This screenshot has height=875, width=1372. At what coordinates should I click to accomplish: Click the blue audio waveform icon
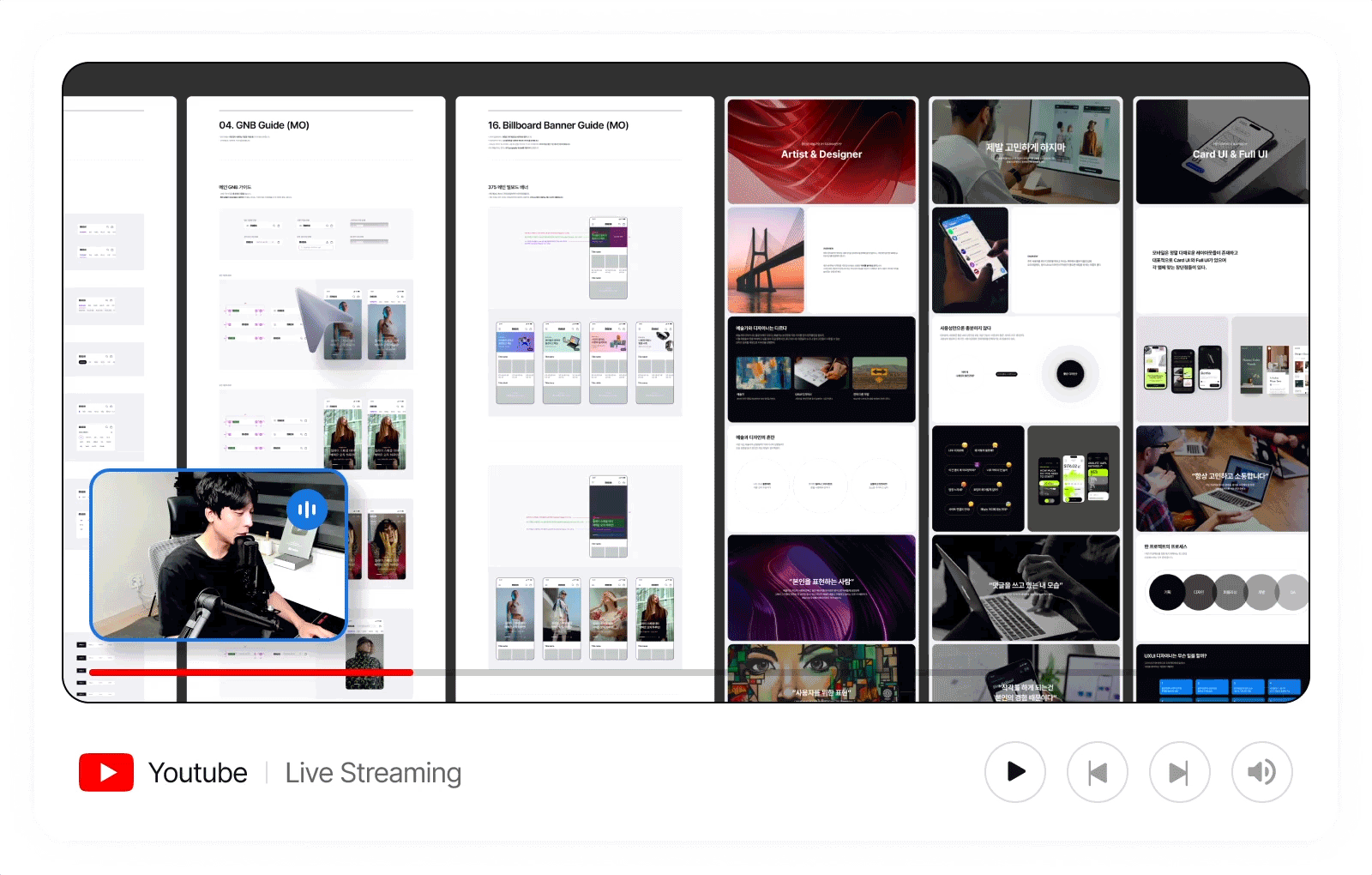(x=306, y=510)
